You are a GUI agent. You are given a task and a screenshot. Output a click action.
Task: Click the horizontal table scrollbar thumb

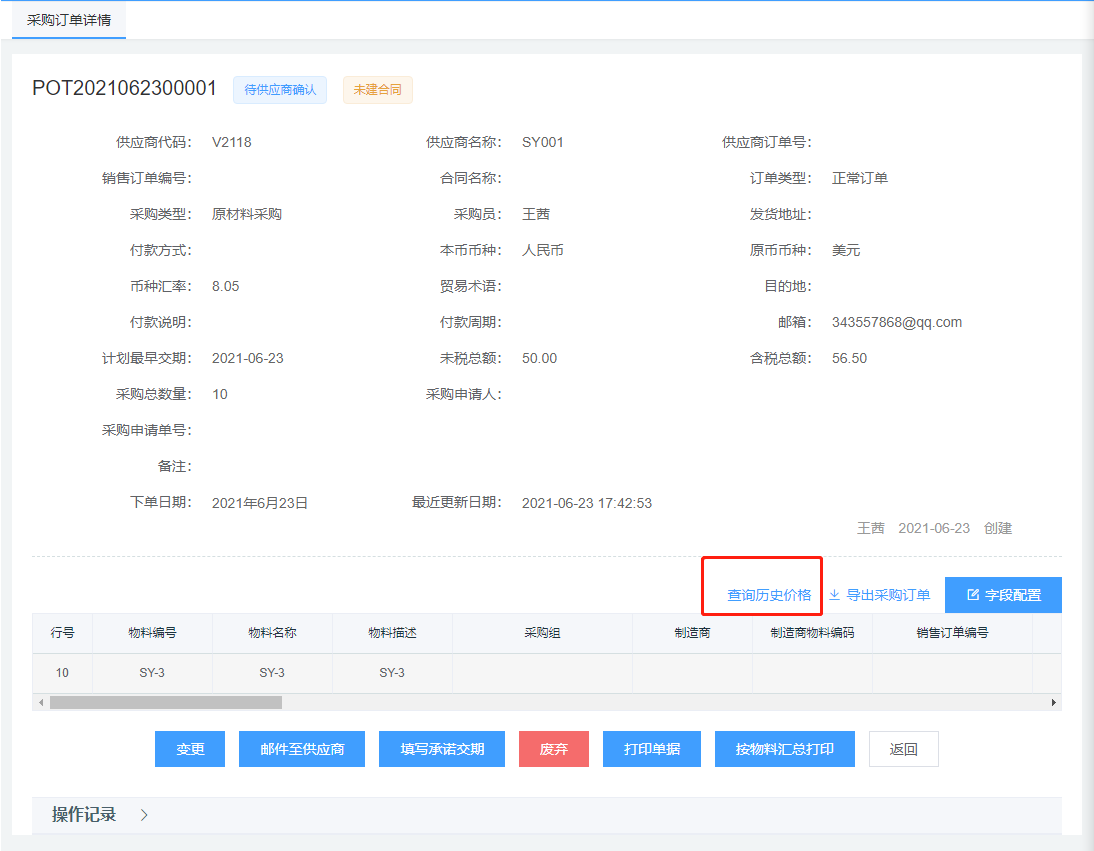[165, 703]
